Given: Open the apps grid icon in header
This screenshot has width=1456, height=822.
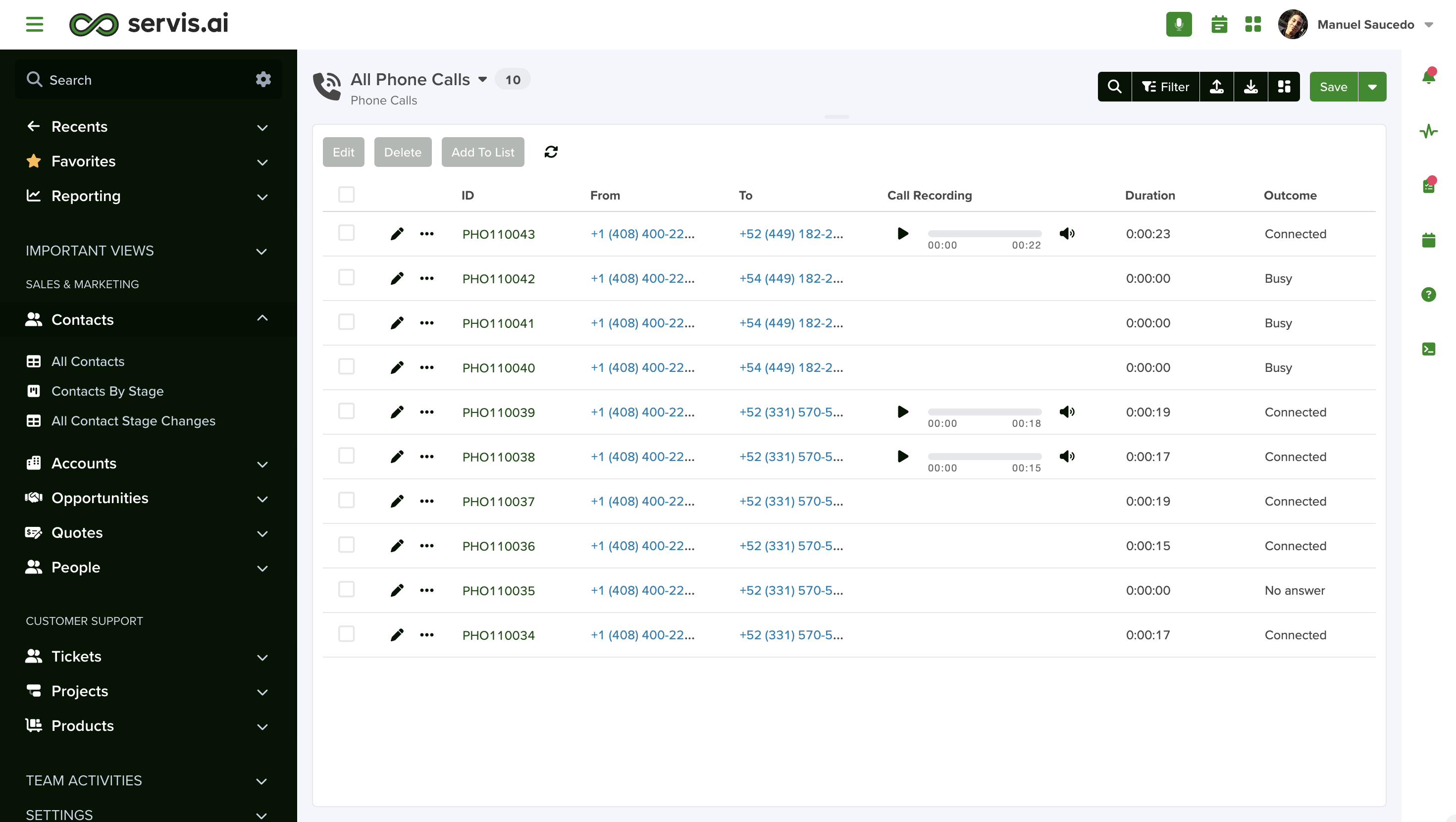Looking at the screenshot, I should tap(1252, 24).
